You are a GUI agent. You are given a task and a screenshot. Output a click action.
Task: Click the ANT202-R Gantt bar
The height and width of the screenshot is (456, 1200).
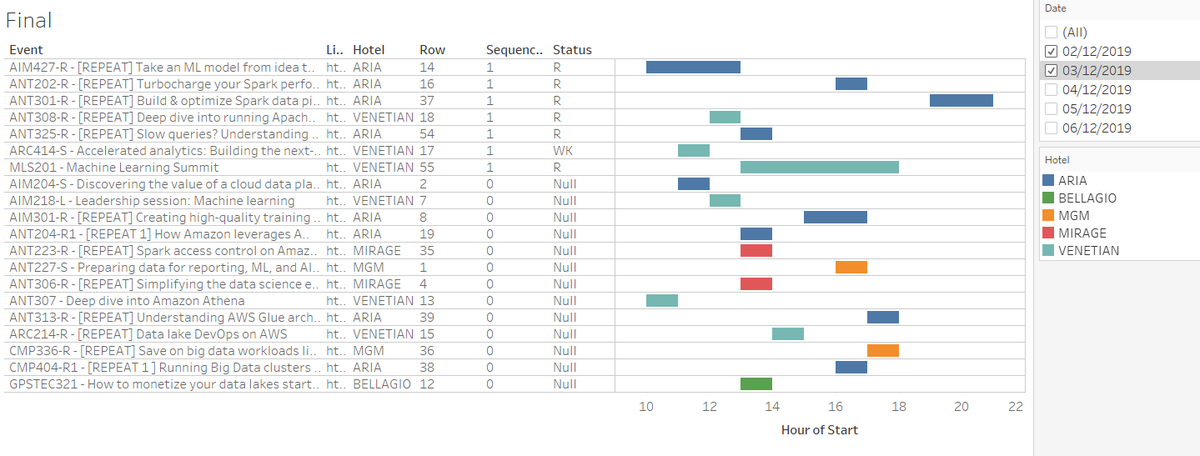click(x=851, y=84)
